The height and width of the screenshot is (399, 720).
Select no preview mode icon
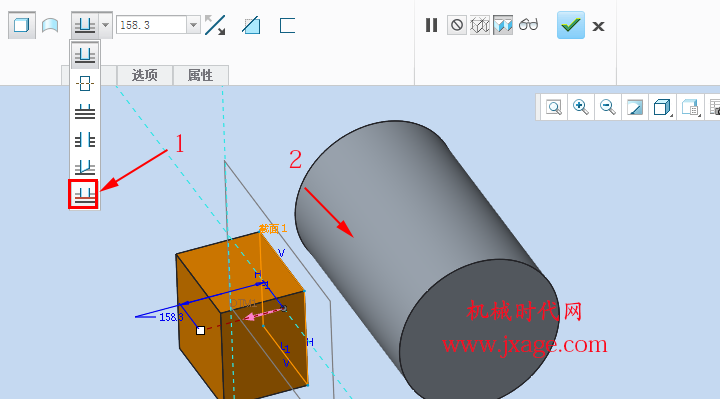(456, 25)
